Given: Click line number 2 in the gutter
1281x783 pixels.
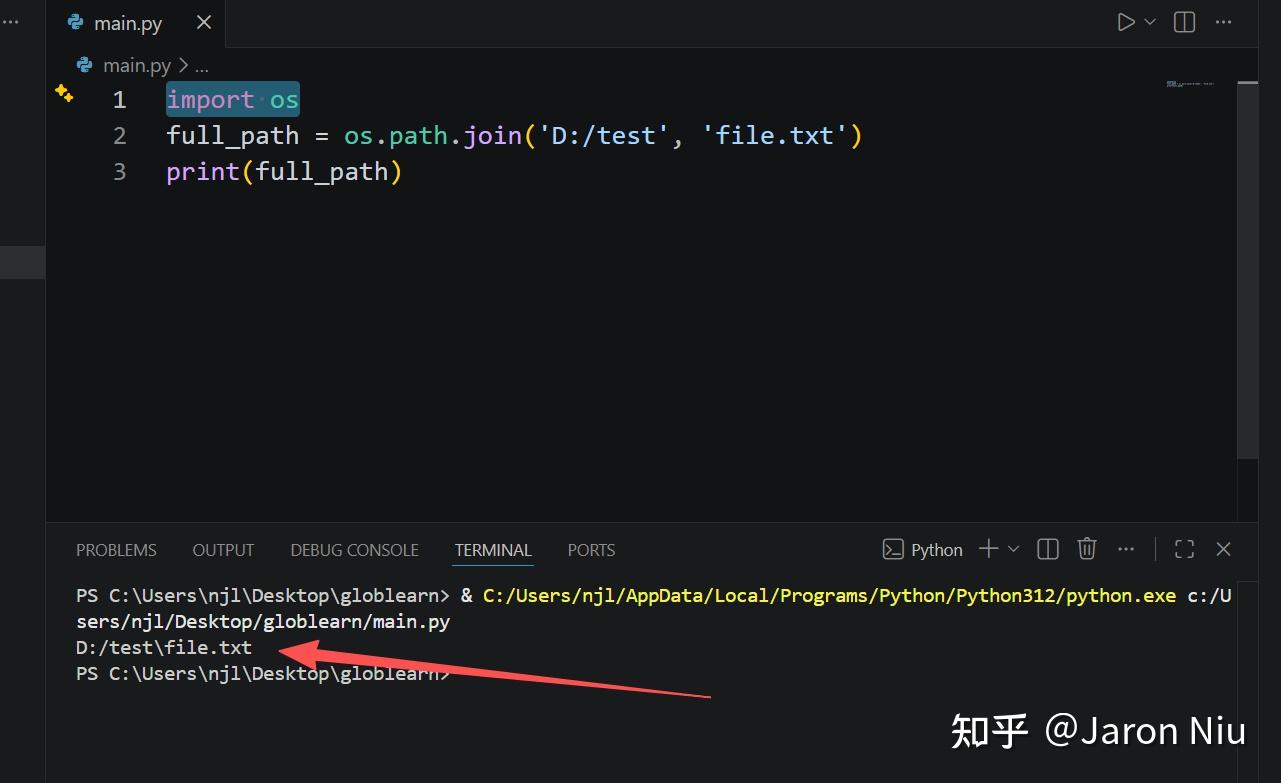Looking at the screenshot, I should (x=120, y=135).
